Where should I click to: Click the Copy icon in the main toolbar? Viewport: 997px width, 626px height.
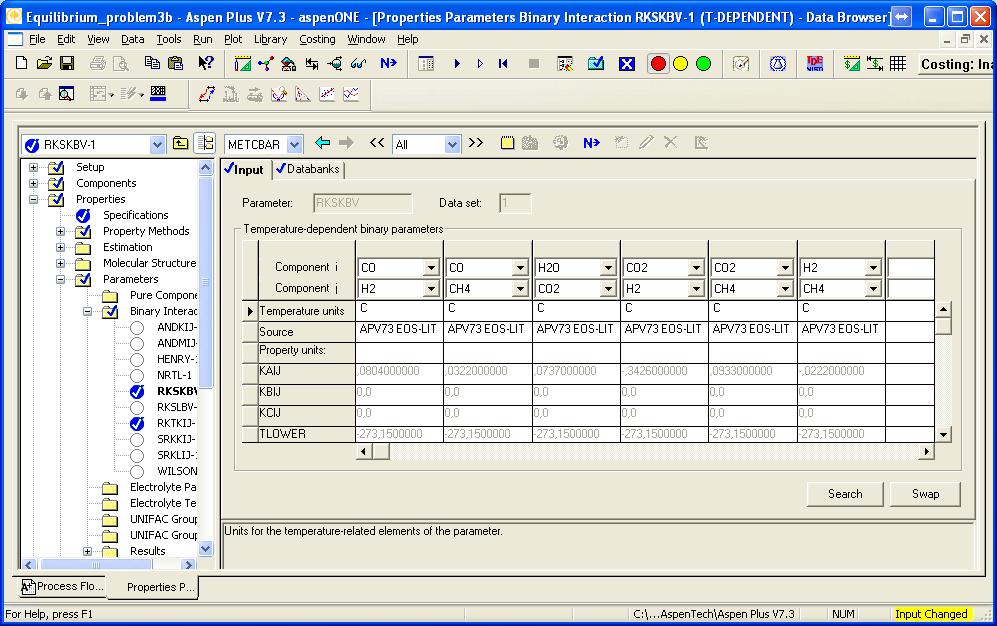pyautogui.click(x=152, y=63)
